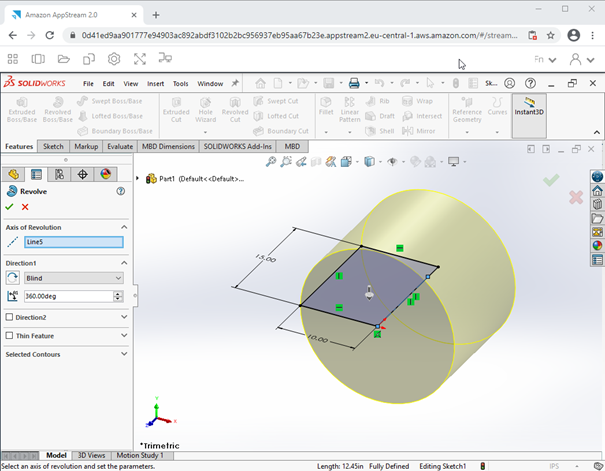Click the 15.00 dimension text
This screenshot has height=471, width=605.
pyautogui.click(x=265, y=258)
